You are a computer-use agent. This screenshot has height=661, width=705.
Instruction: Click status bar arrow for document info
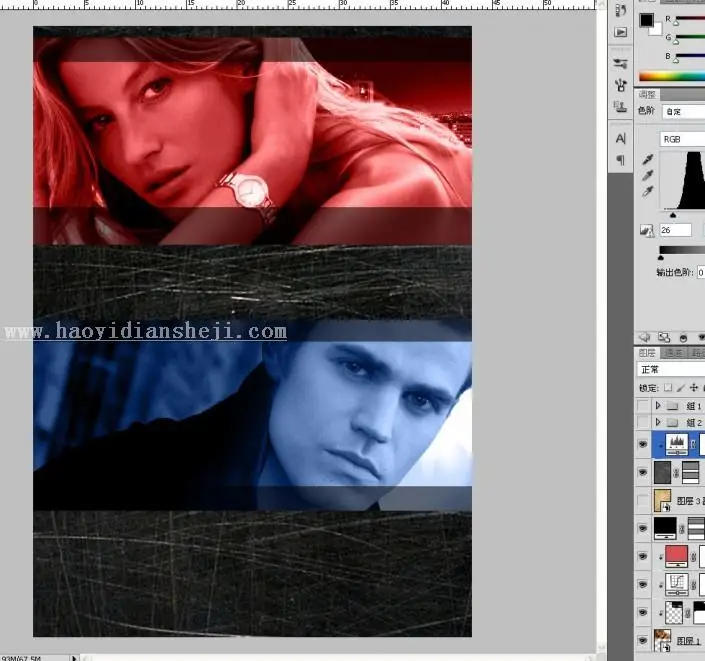tap(74, 658)
